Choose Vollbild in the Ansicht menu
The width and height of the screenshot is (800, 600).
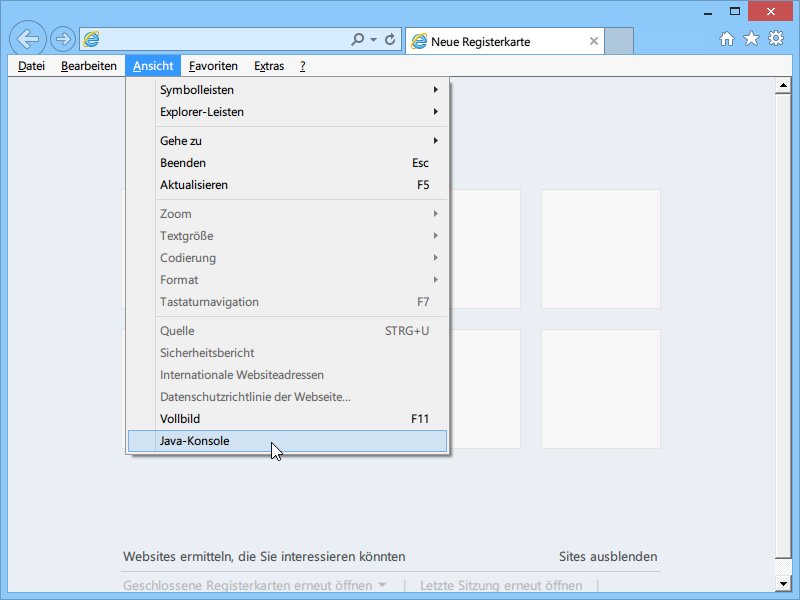[287, 418]
